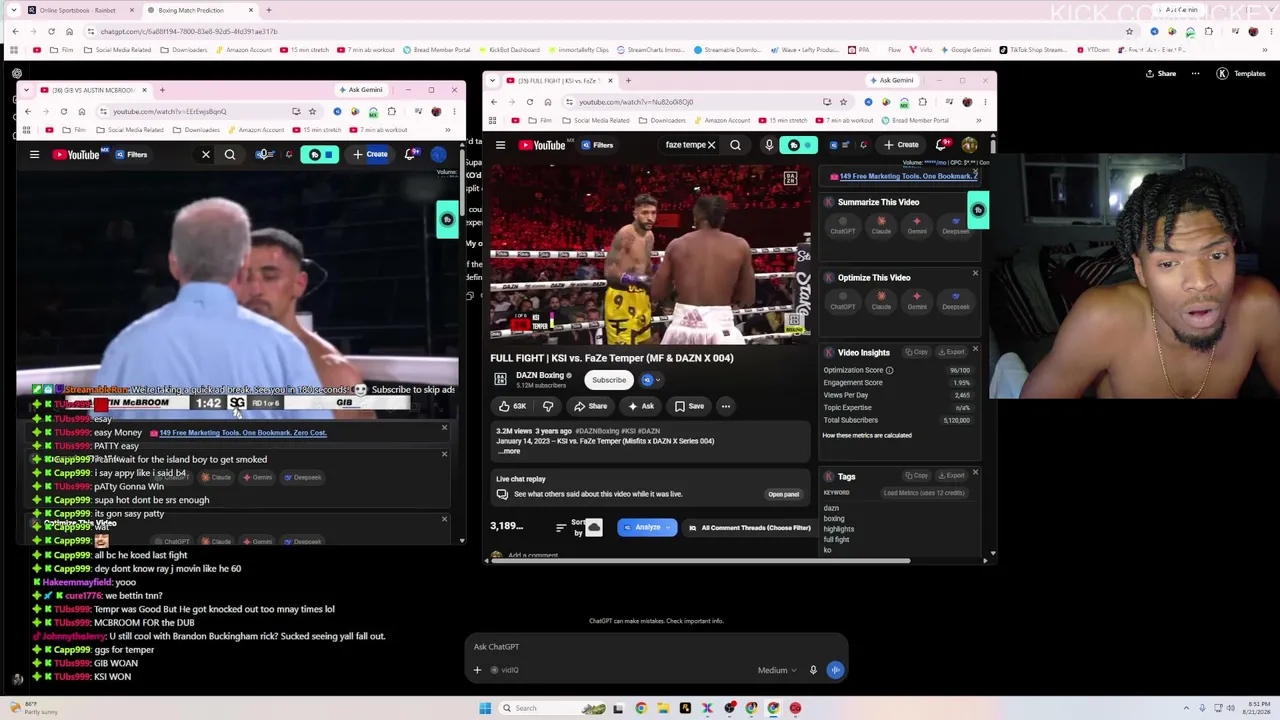Choose Deepseek under Optimize This Video

pyautogui.click(x=955, y=300)
